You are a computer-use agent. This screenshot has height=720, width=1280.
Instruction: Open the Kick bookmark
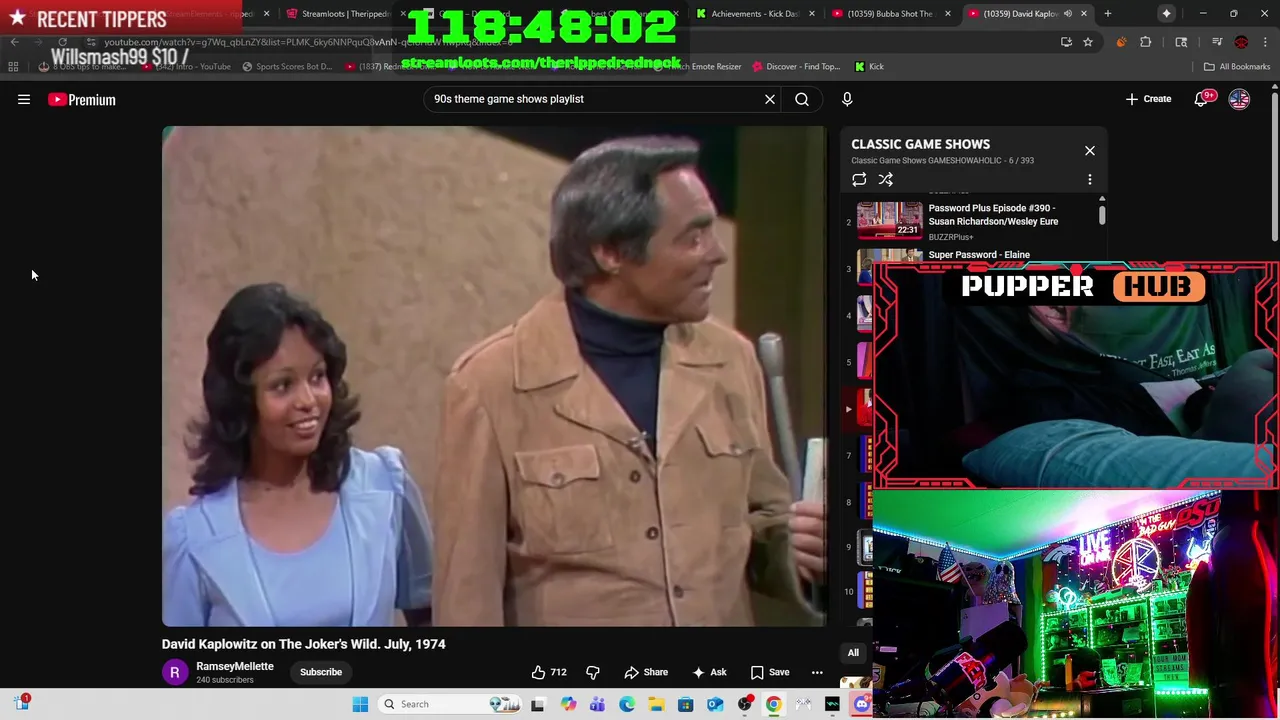[x=869, y=67]
